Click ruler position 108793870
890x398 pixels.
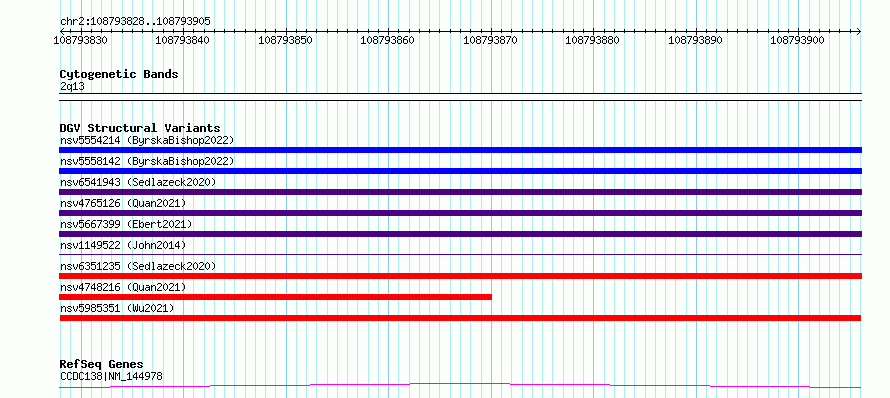[x=490, y=40]
